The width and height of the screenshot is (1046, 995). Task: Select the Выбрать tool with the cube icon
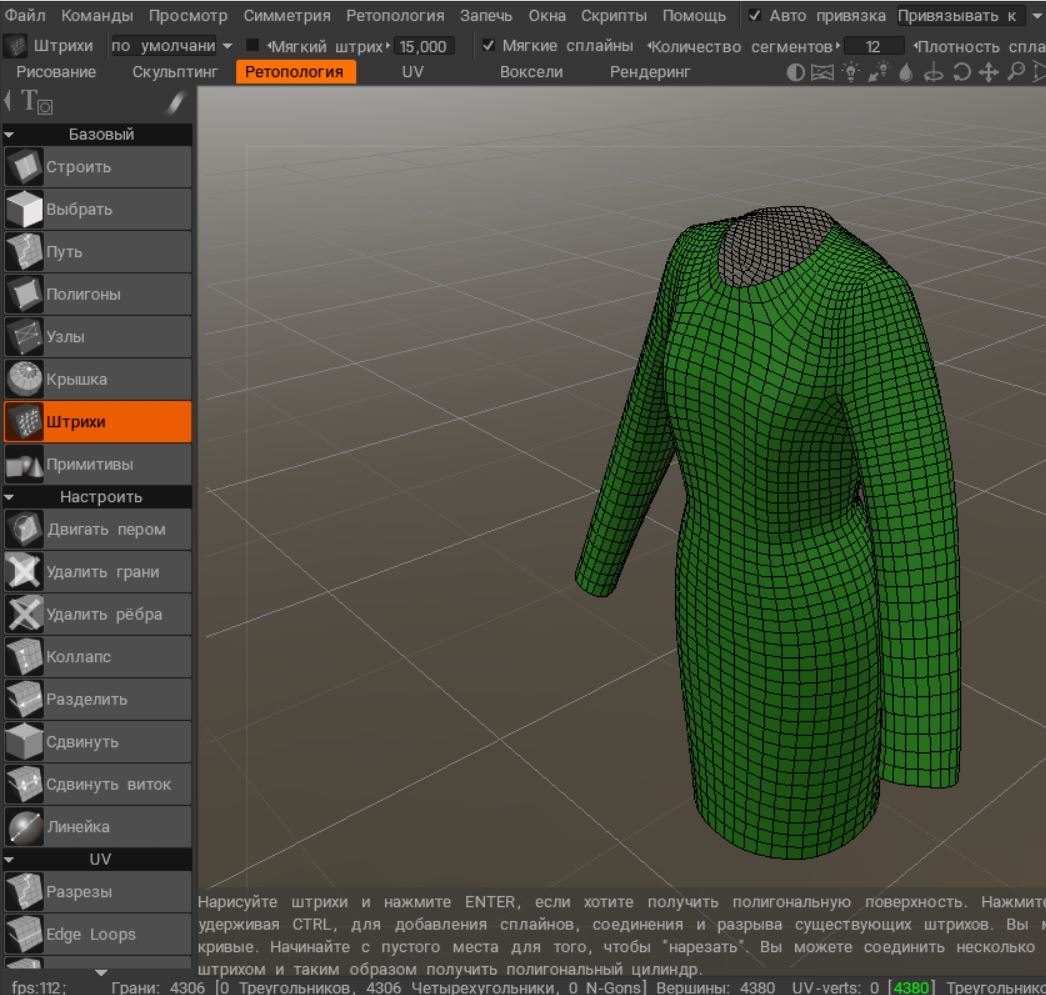(x=97, y=210)
